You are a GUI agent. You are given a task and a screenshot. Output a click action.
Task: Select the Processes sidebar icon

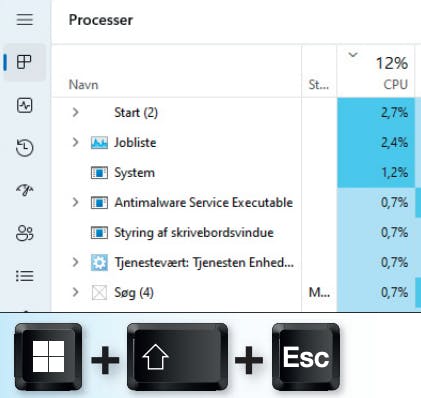(24, 62)
